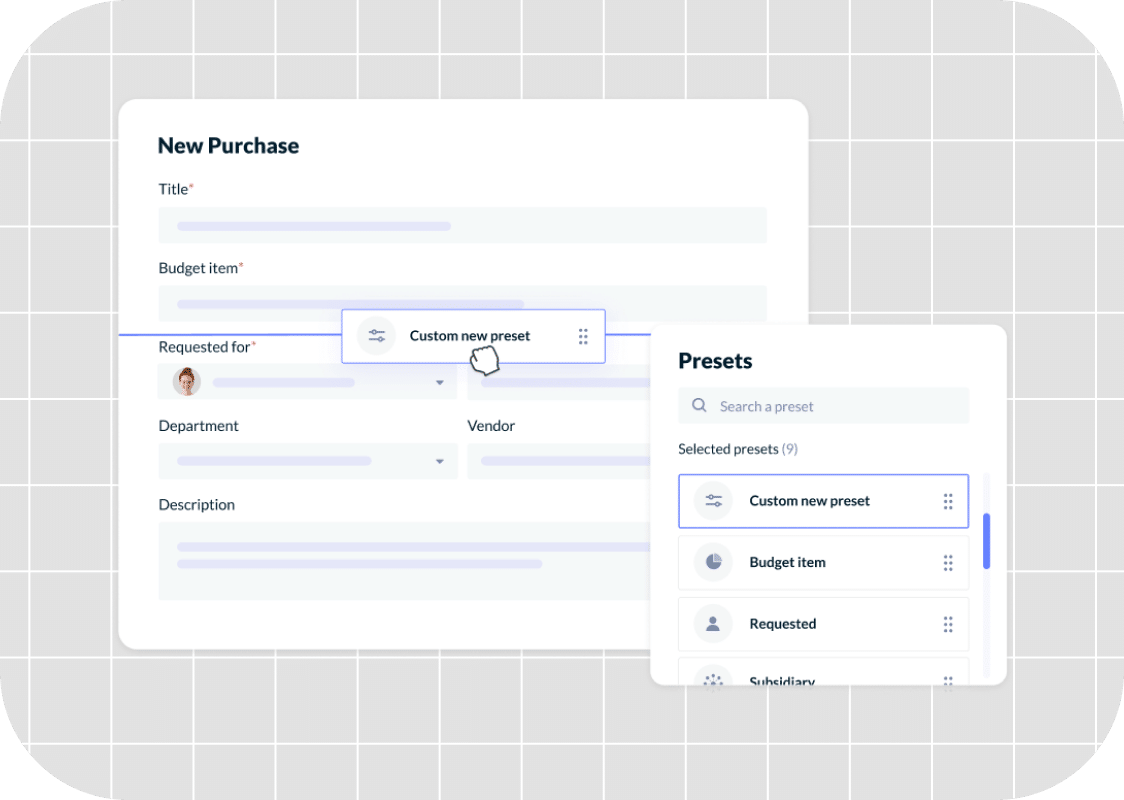The image size is (1124, 800).
Task: Click the Presets panel scrollbar thumb
Action: pos(986,541)
